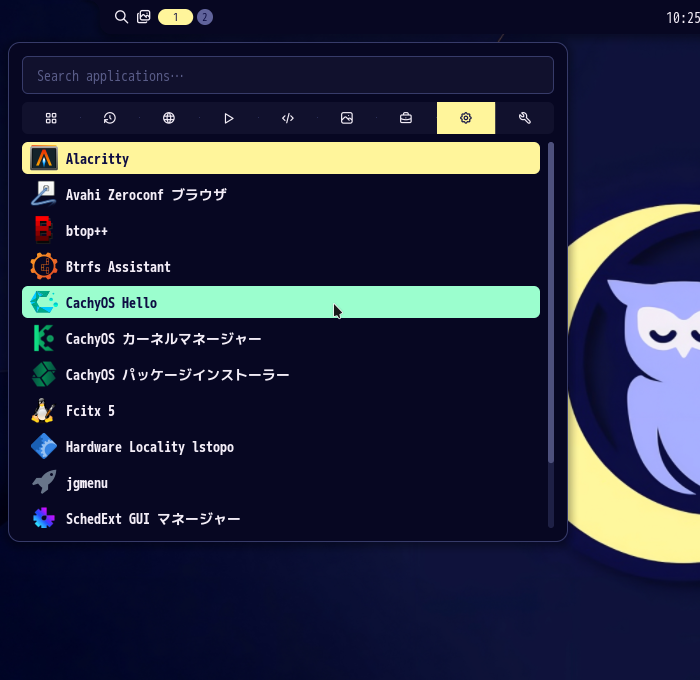Switch to workspace 2 in top bar
Screen dimensions: 700x680
(205, 17)
